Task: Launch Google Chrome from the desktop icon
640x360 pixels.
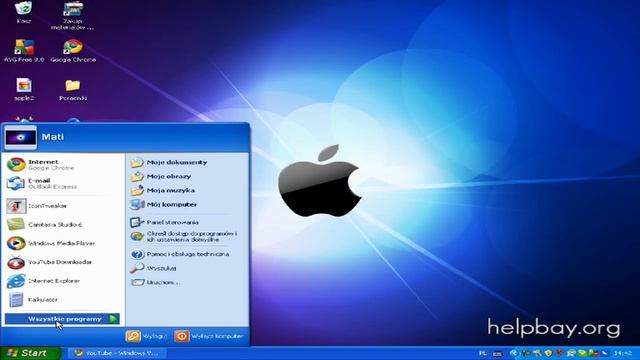Action: coord(73,51)
